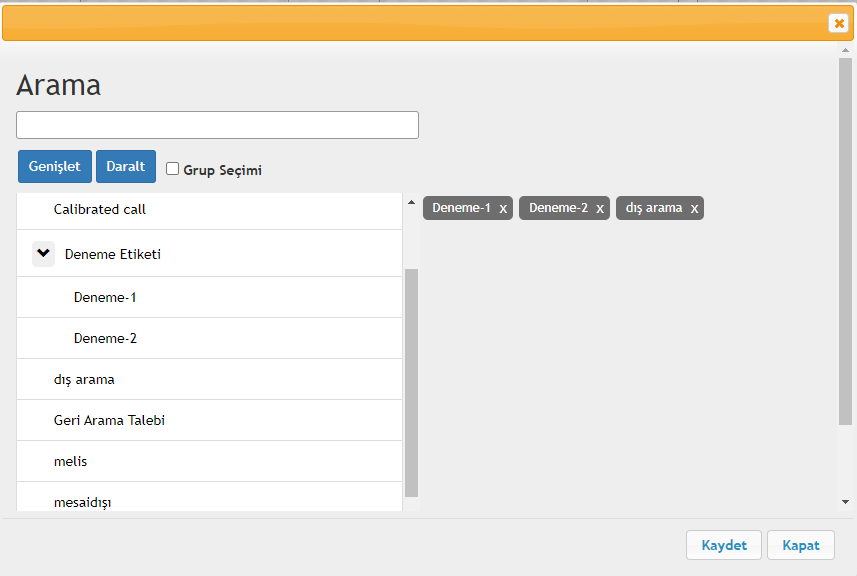
Task: Save selections with Kaydet
Action: tap(724, 545)
